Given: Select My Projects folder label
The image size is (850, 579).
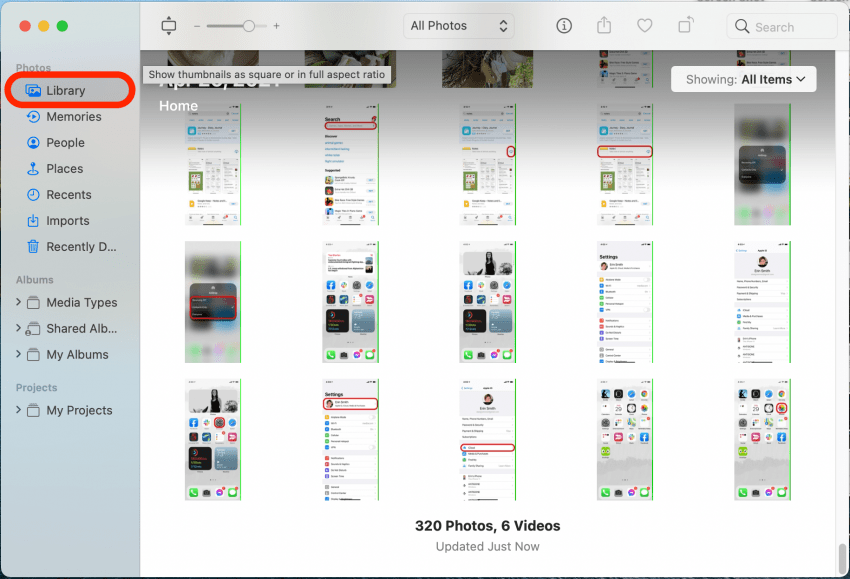Looking at the screenshot, I should click(x=80, y=410).
